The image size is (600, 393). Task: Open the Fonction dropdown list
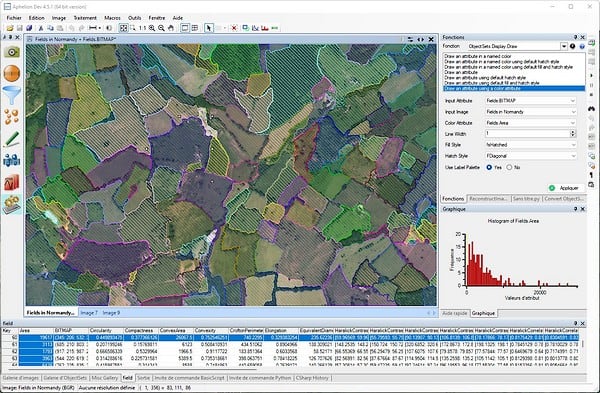(x=564, y=46)
